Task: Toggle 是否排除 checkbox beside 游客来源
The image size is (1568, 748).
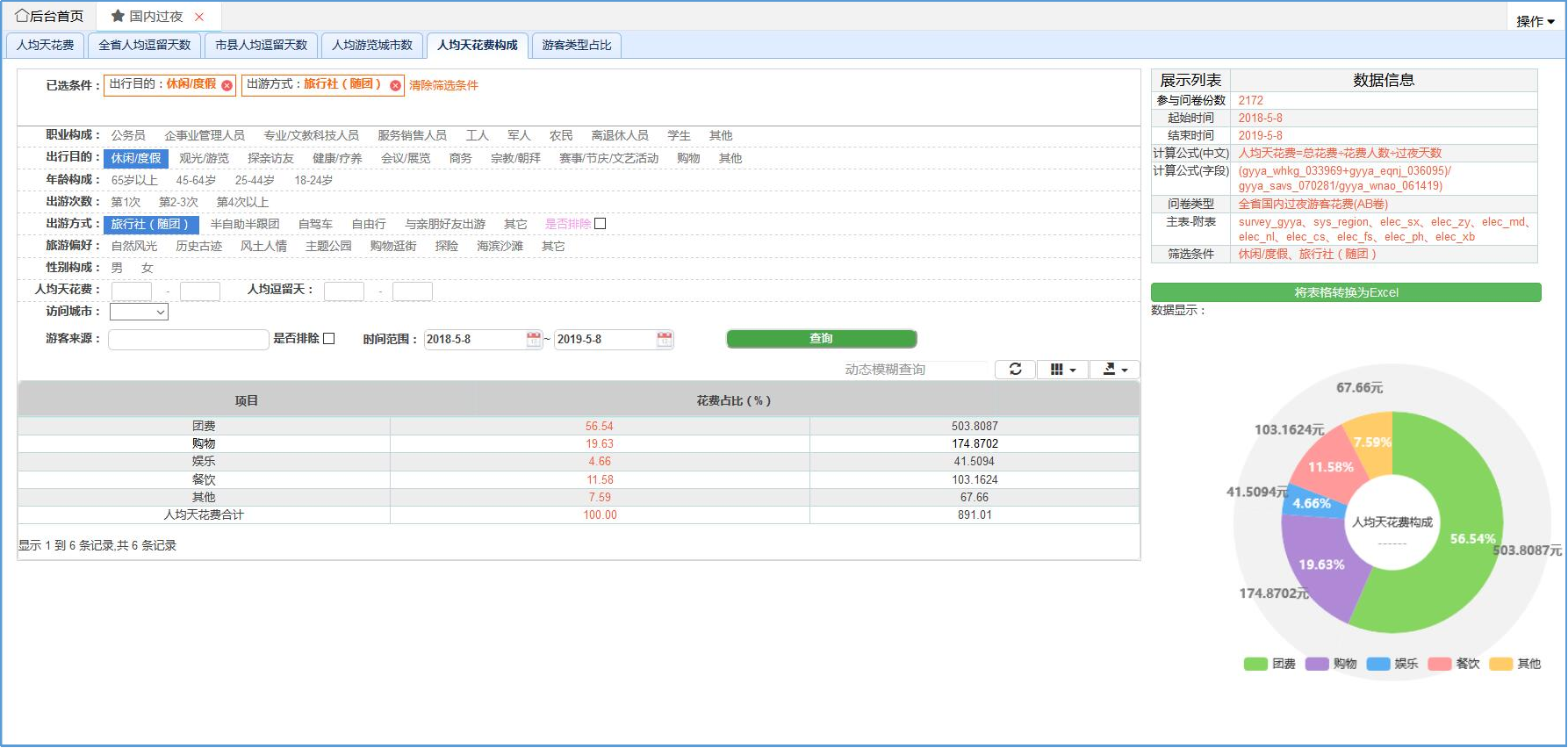Action: coord(329,339)
